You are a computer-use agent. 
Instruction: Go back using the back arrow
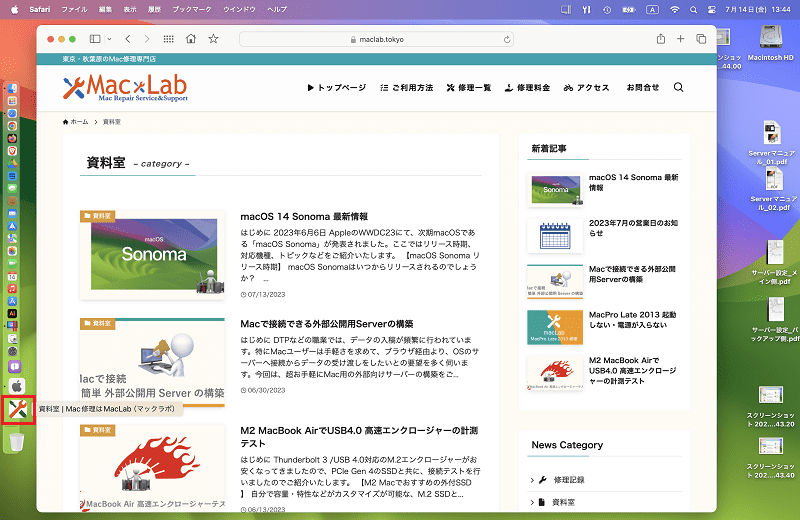(128, 39)
